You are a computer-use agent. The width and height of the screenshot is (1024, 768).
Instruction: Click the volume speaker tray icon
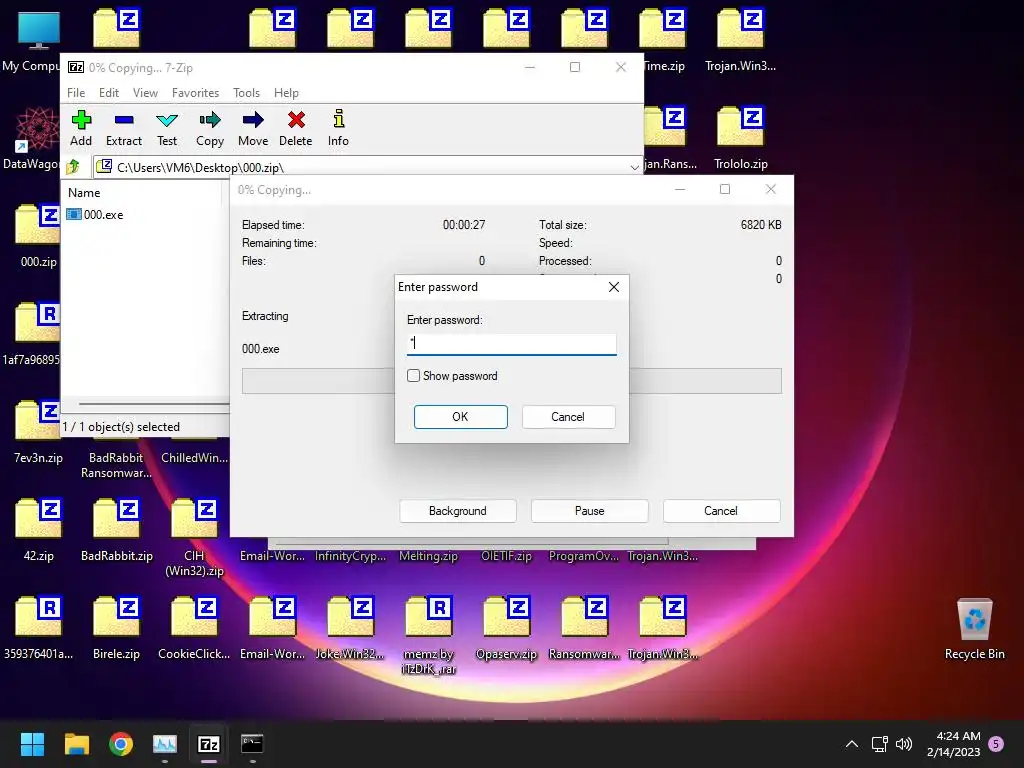(904, 744)
